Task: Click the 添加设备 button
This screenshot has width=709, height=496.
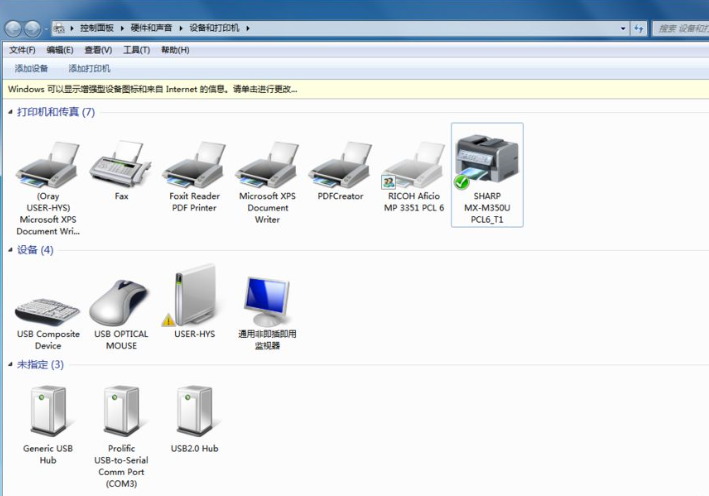Action: 31,69
